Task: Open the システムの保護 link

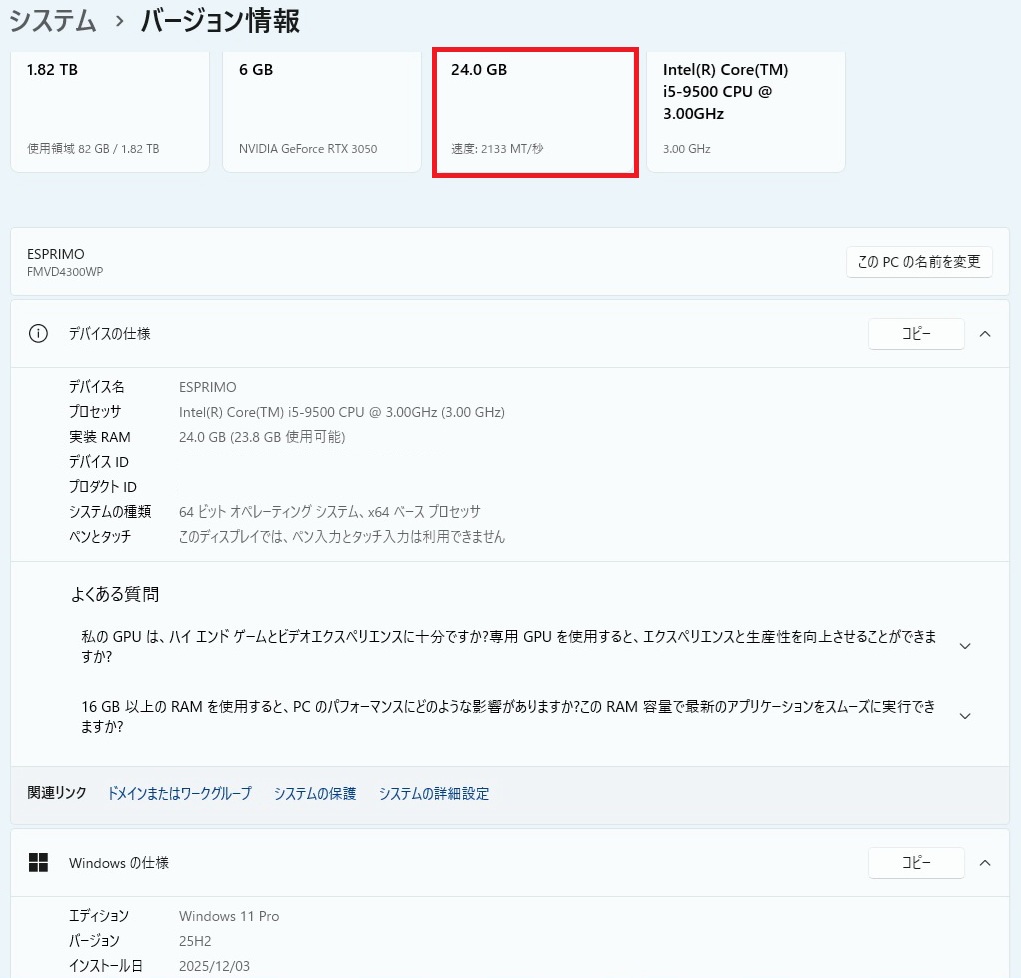Action: click(315, 794)
